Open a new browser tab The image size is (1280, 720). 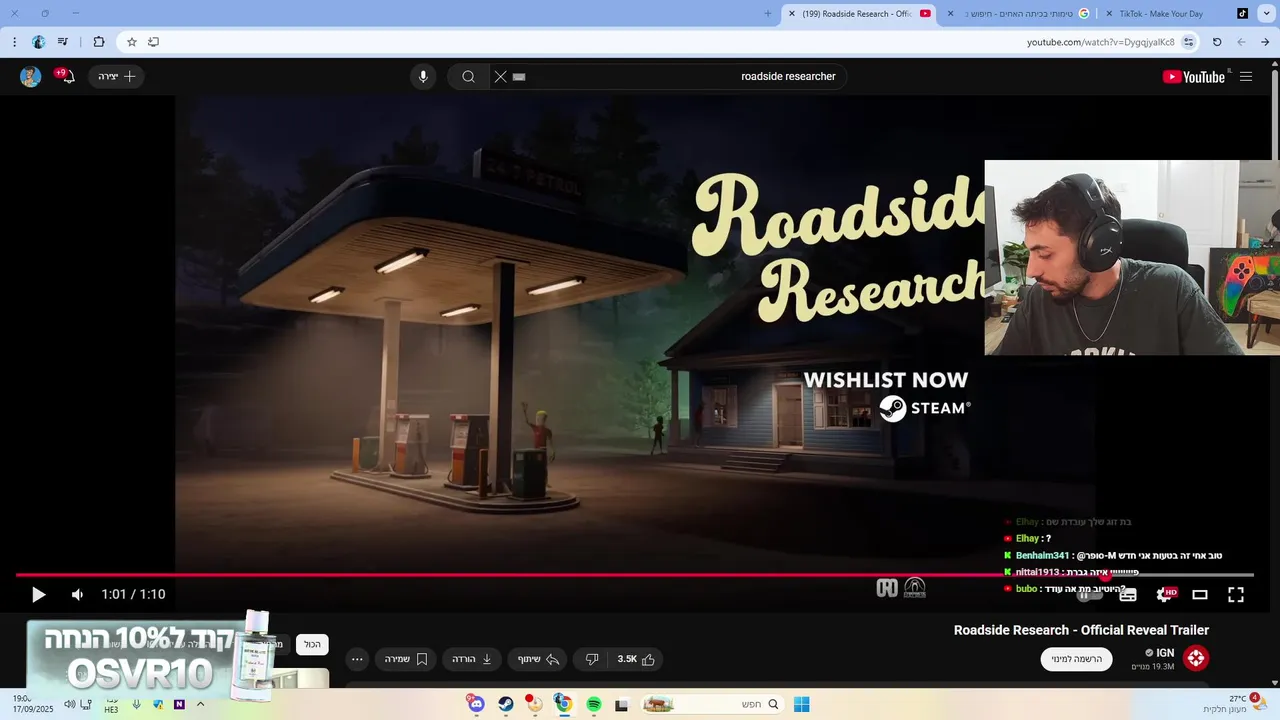click(x=768, y=14)
